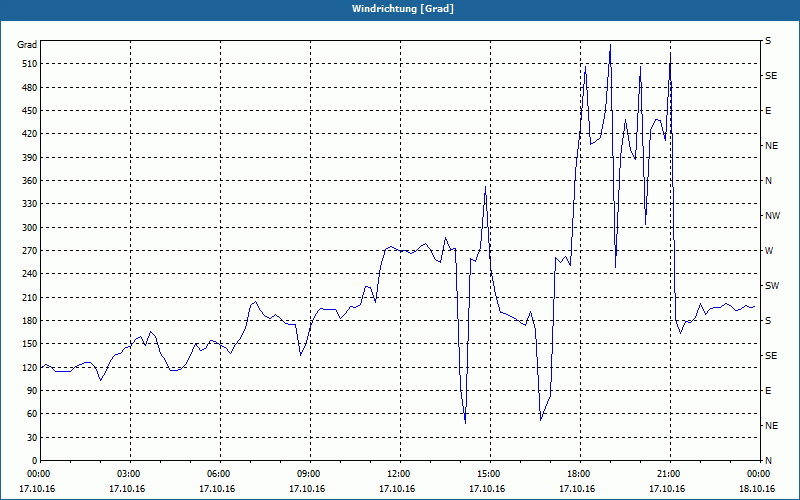Select the 60 y-axis value
Image resolution: width=800 pixels, height=500 pixels.
[x=32, y=414]
